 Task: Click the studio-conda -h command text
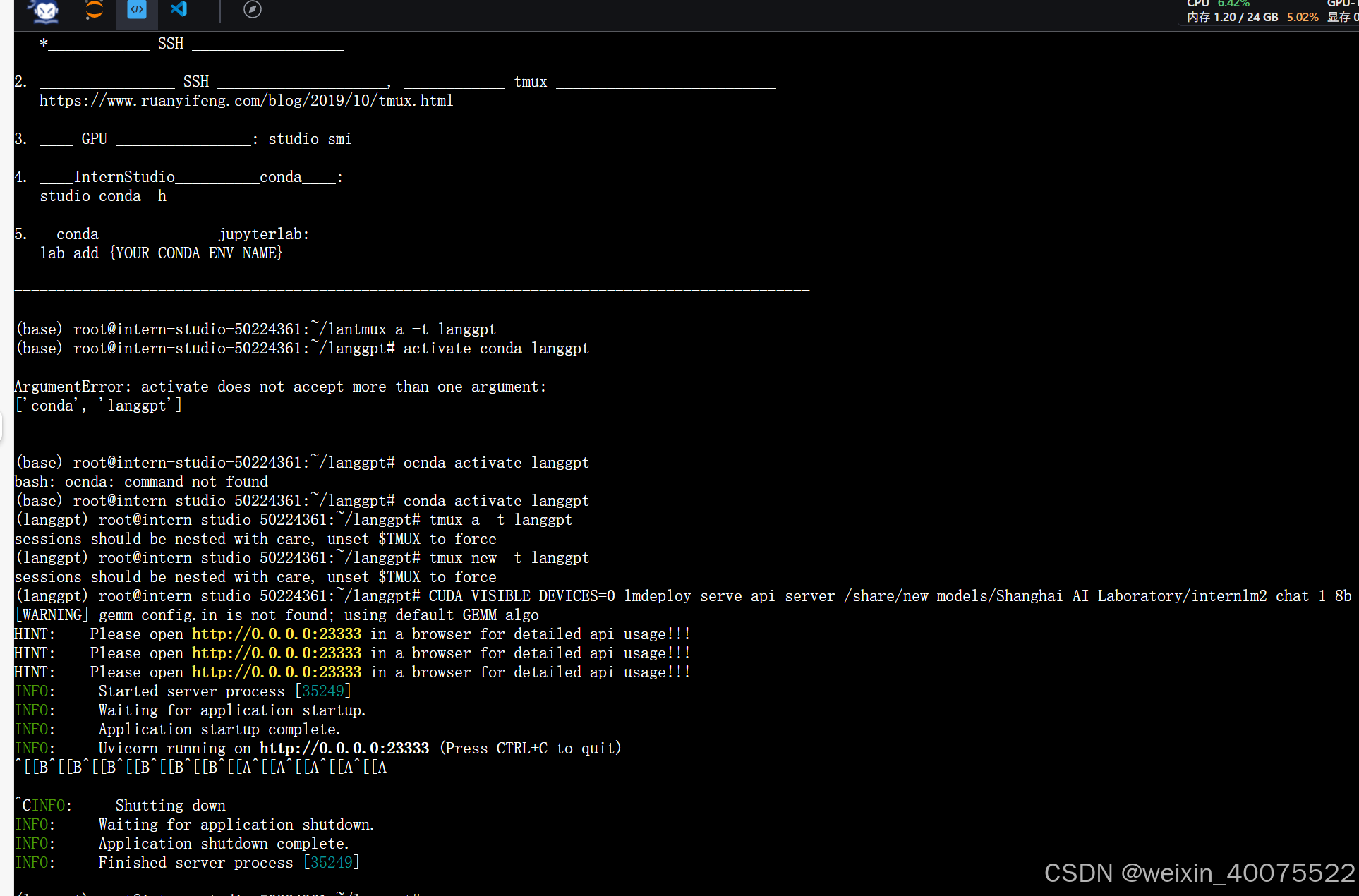[x=103, y=196]
